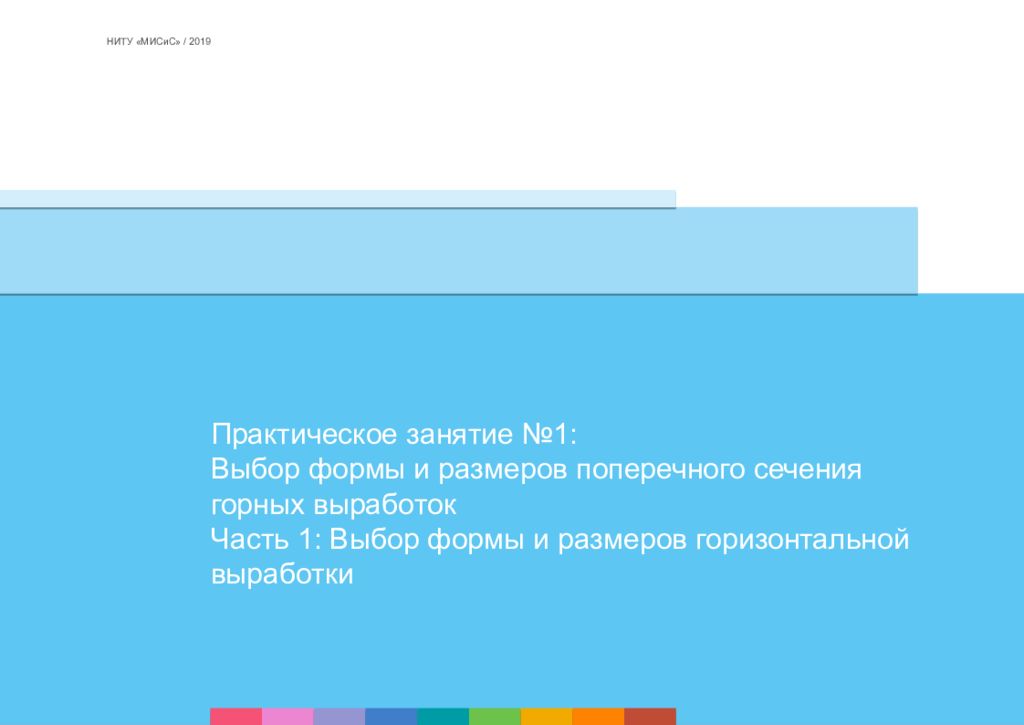The height and width of the screenshot is (725, 1024).
Task: Click the line "Выбор формы и размеров поперечного сечения"
Action: [536, 470]
